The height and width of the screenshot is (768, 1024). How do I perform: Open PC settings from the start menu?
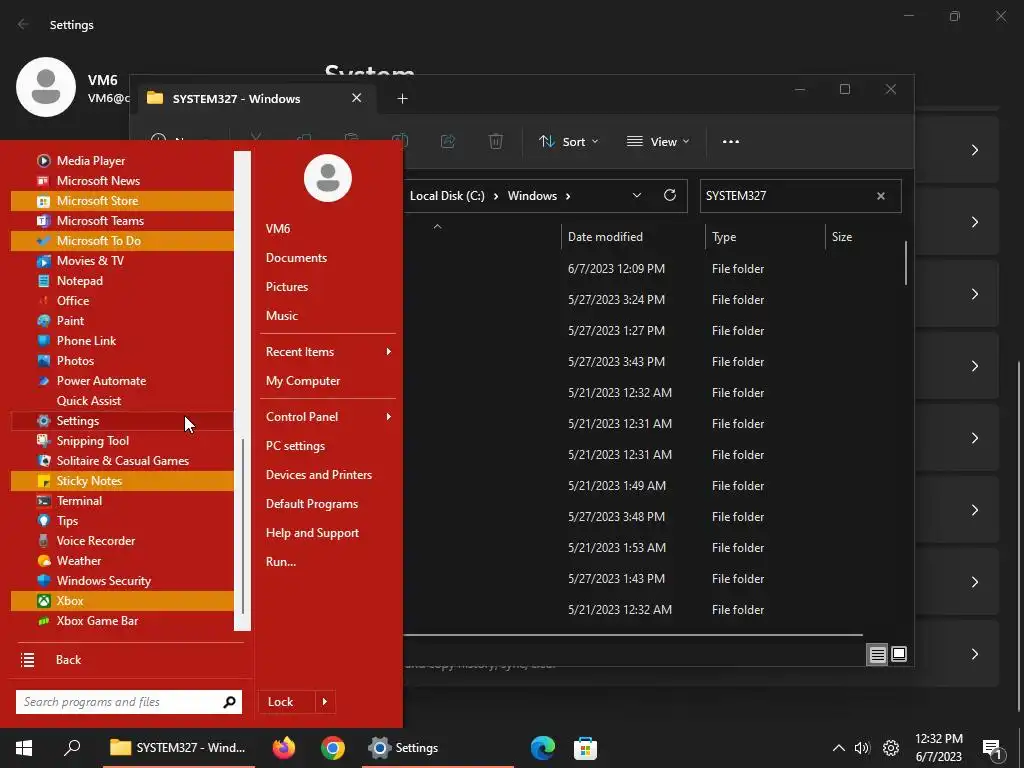coord(295,446)
